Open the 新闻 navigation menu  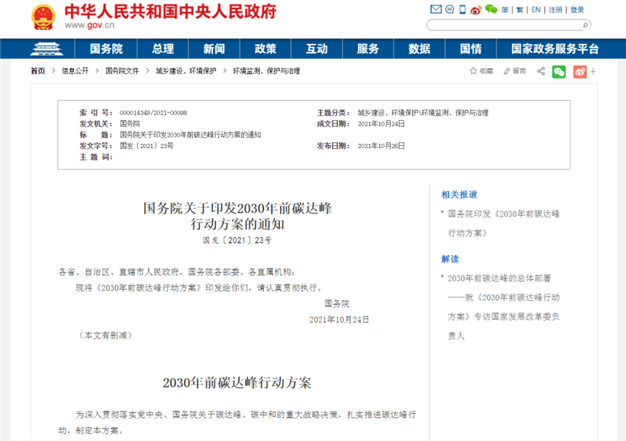(x=214, y=49)
